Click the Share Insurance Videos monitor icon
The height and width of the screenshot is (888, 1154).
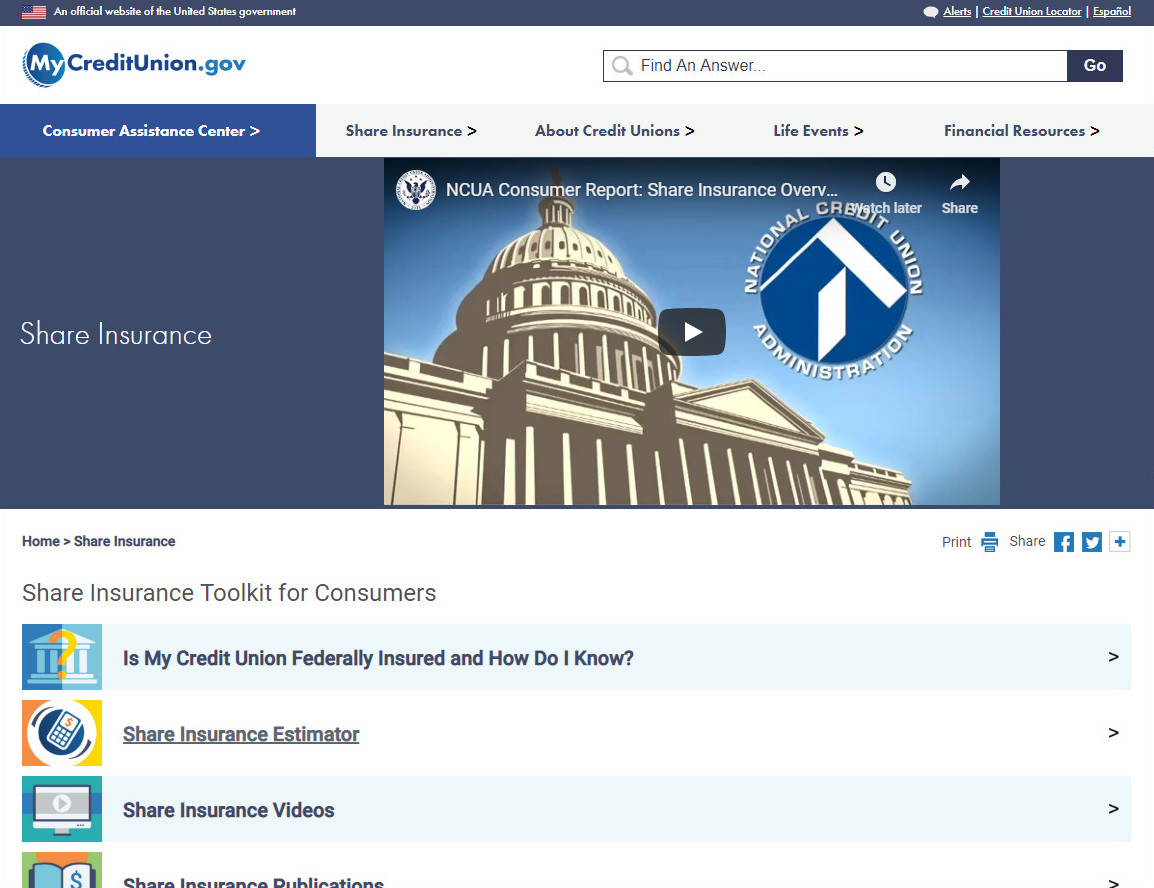click(x=62, y=809)
